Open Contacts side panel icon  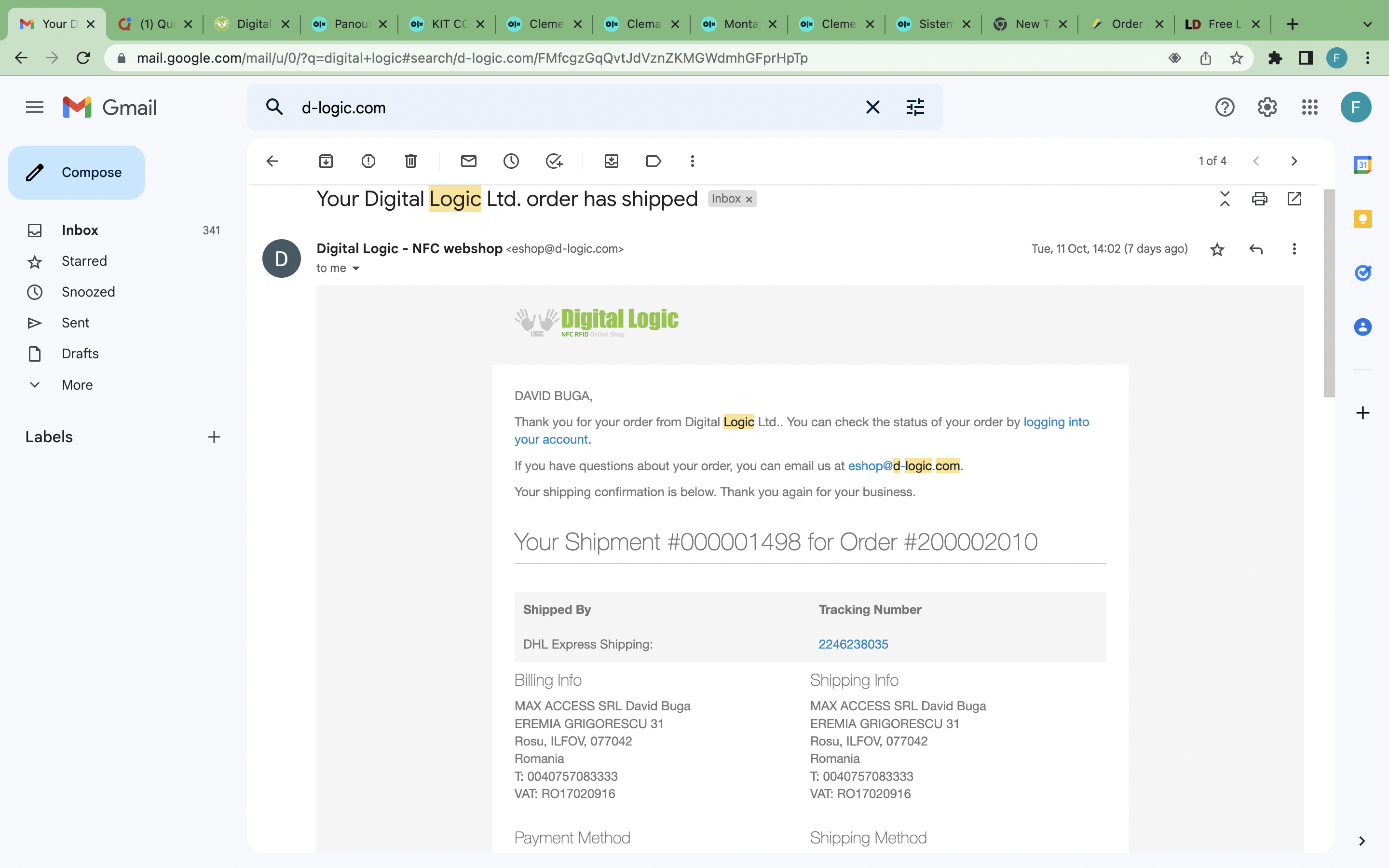1362,327
